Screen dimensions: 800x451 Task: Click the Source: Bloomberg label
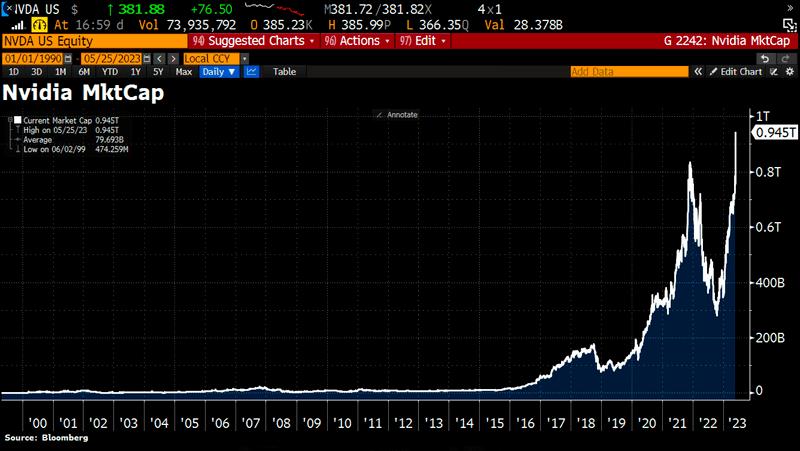coord(46,438)
